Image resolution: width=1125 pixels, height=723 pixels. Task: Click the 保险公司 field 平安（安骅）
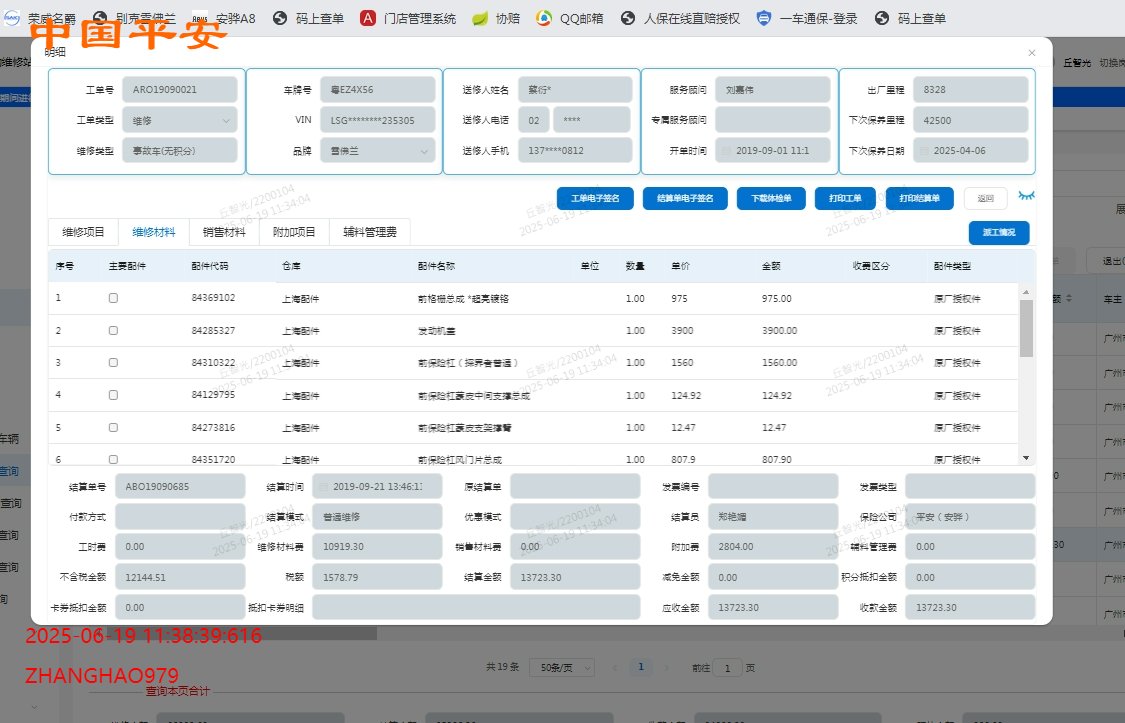(x=970, y=516)
